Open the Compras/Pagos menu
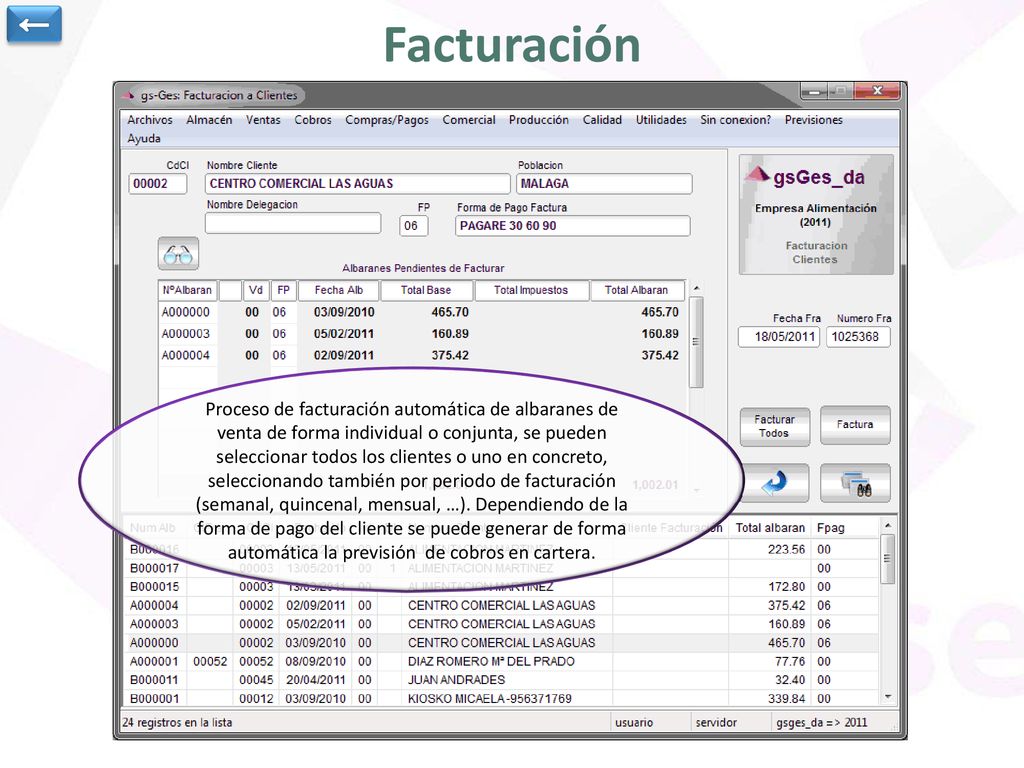 387,120
